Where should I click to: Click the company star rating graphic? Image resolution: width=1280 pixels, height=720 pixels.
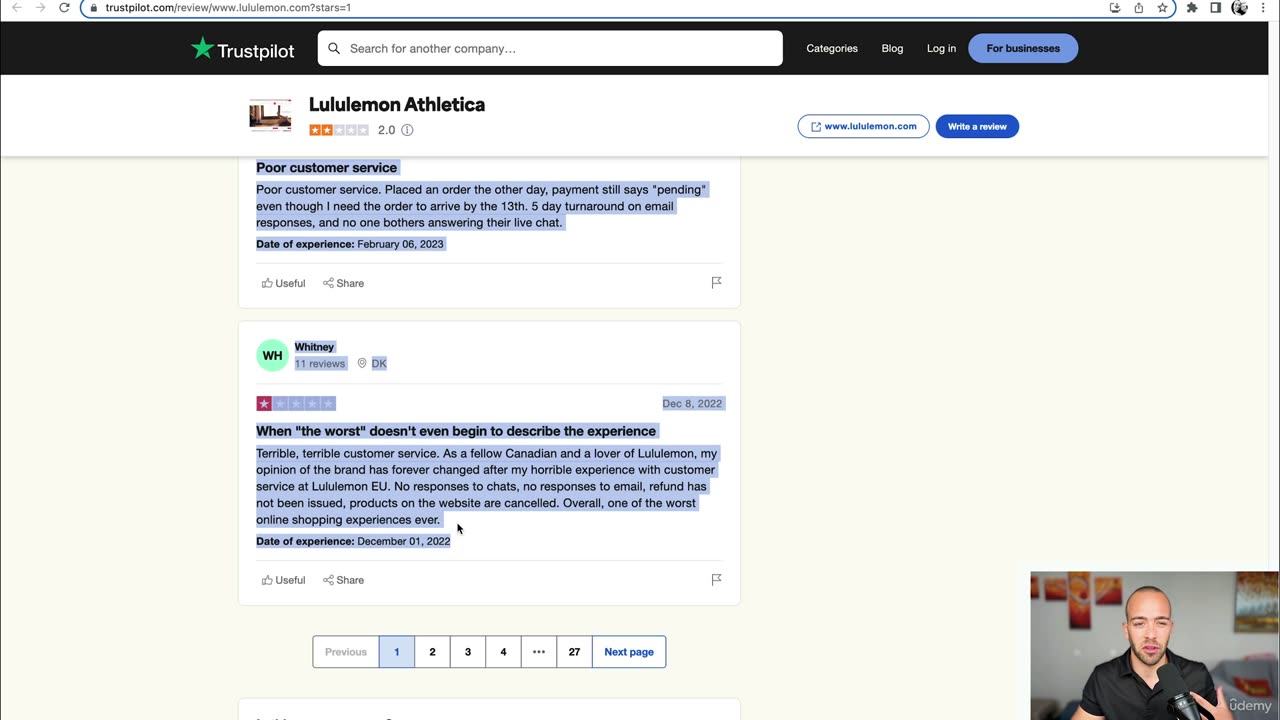pyautogui.click(x=339, y=130)
